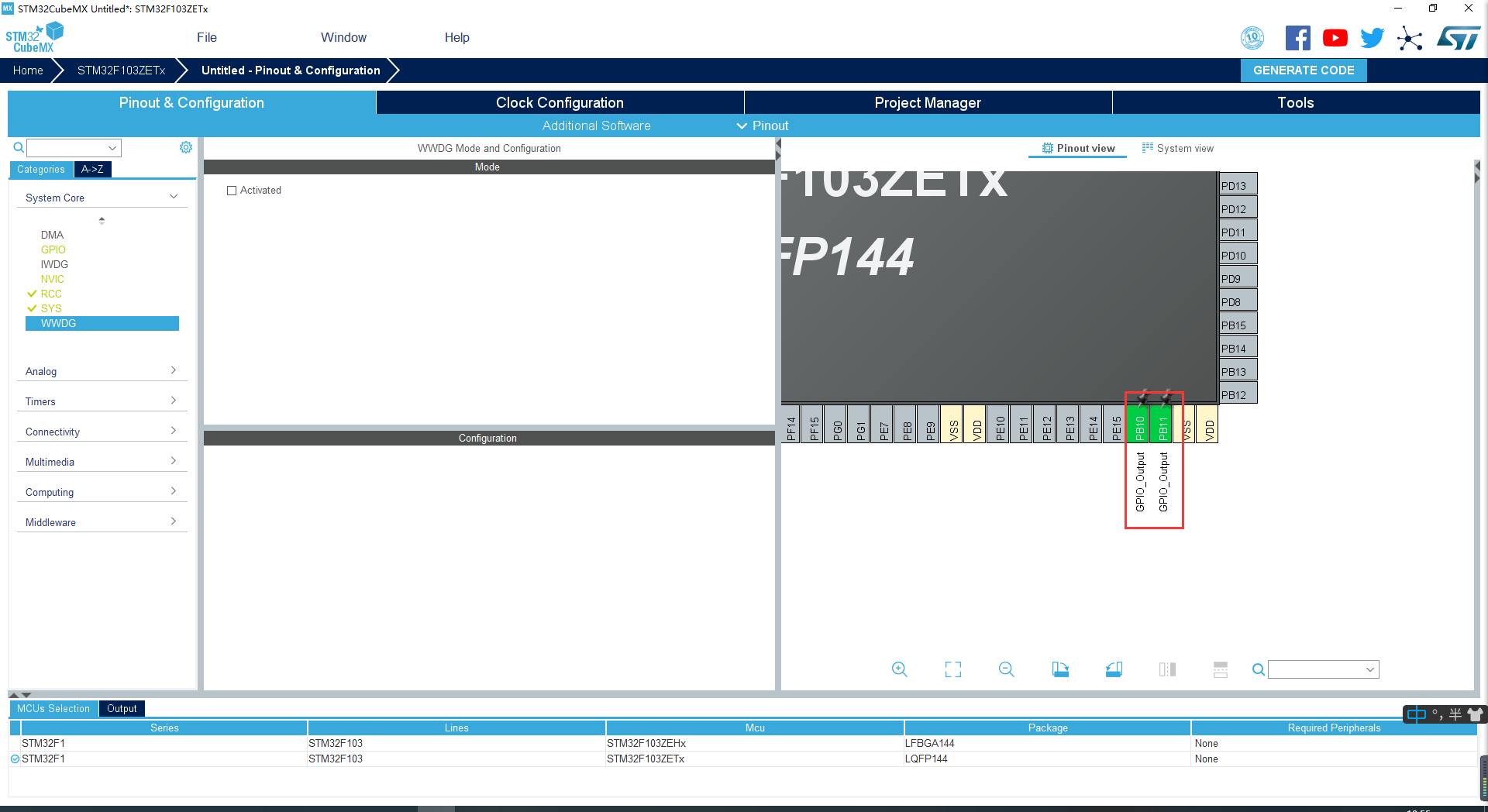Click the horizontal split layout icon

1221,669
